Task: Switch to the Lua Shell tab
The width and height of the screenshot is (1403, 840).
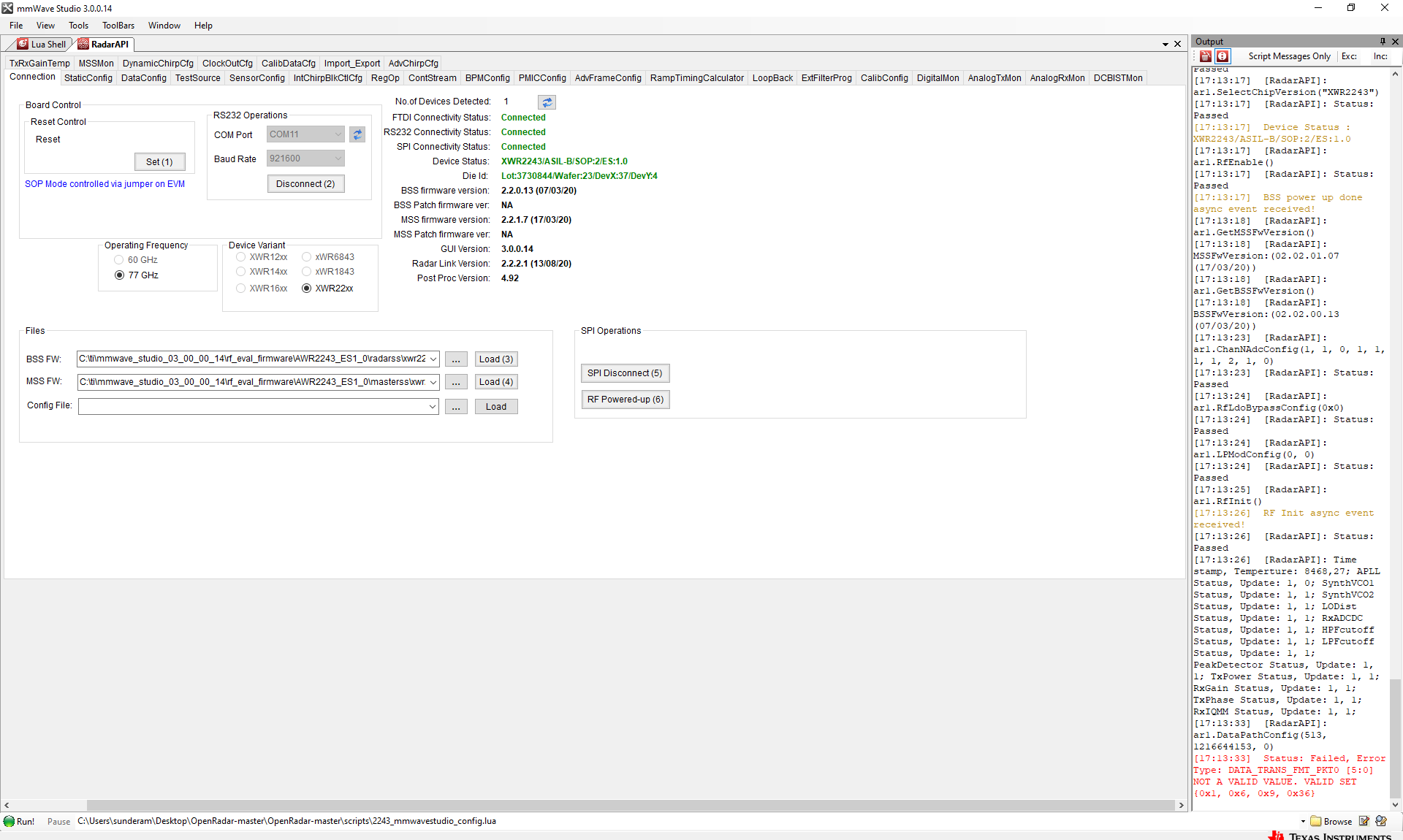Action: tap(42, 44)
